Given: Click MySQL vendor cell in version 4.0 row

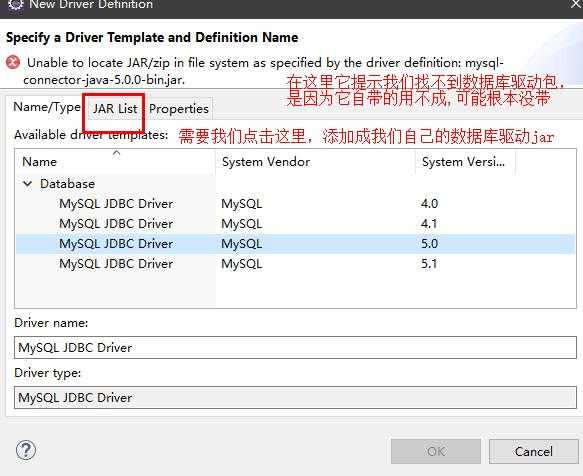Looking at the screenshot, I should [242, 203].
